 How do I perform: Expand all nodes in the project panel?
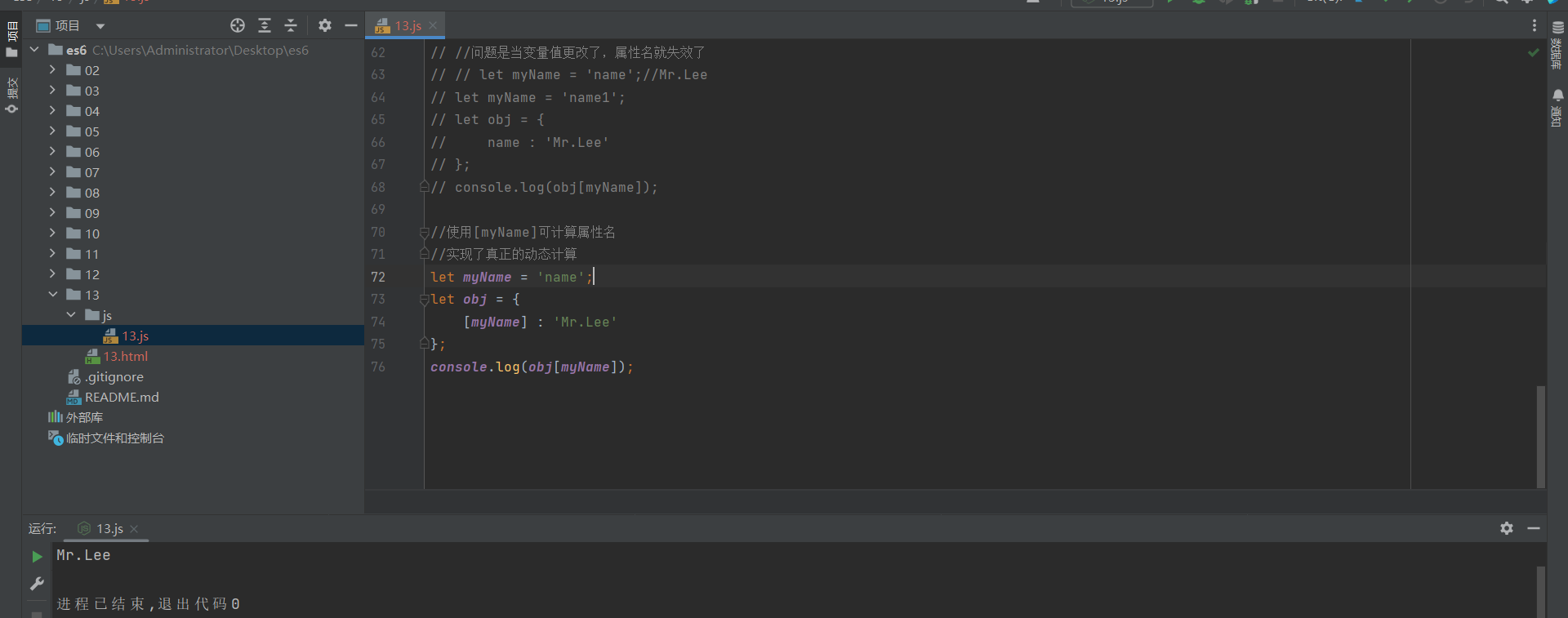265,25
